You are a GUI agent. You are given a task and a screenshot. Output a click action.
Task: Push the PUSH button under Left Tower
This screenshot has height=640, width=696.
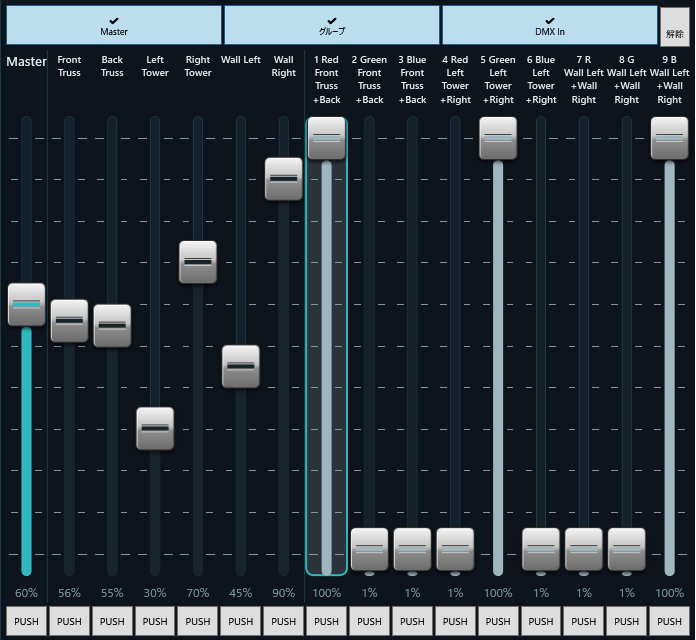click(155, 621)
